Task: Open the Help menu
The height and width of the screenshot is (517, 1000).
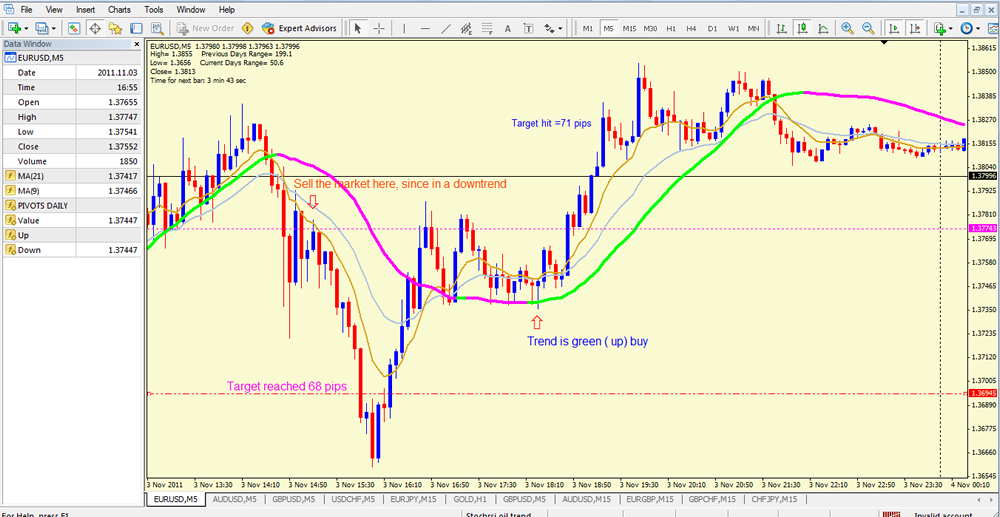Action: tap(226, 10)
